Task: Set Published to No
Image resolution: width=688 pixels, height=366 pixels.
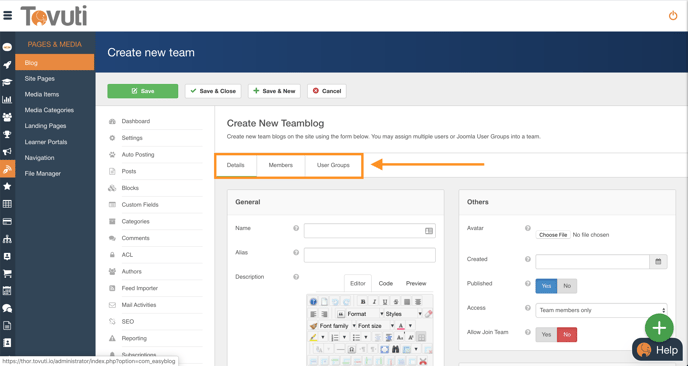Action: tap(567, 286)
